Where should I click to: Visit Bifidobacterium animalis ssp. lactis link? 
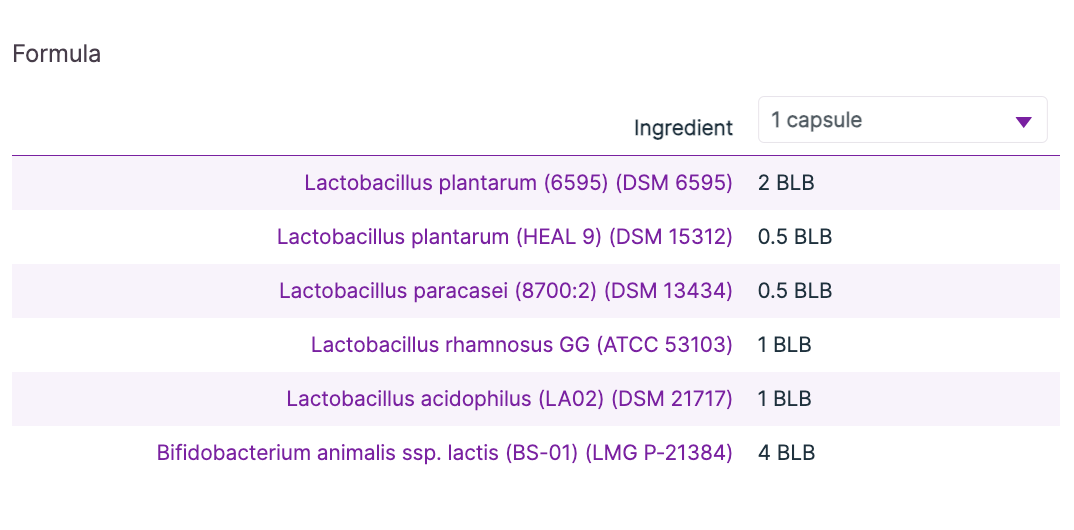click(x=444, y=453)
